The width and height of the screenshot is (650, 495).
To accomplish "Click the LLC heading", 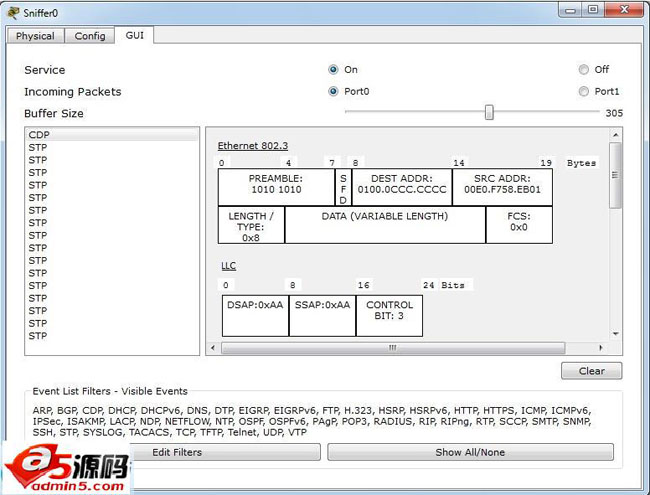I will (228, 266).
